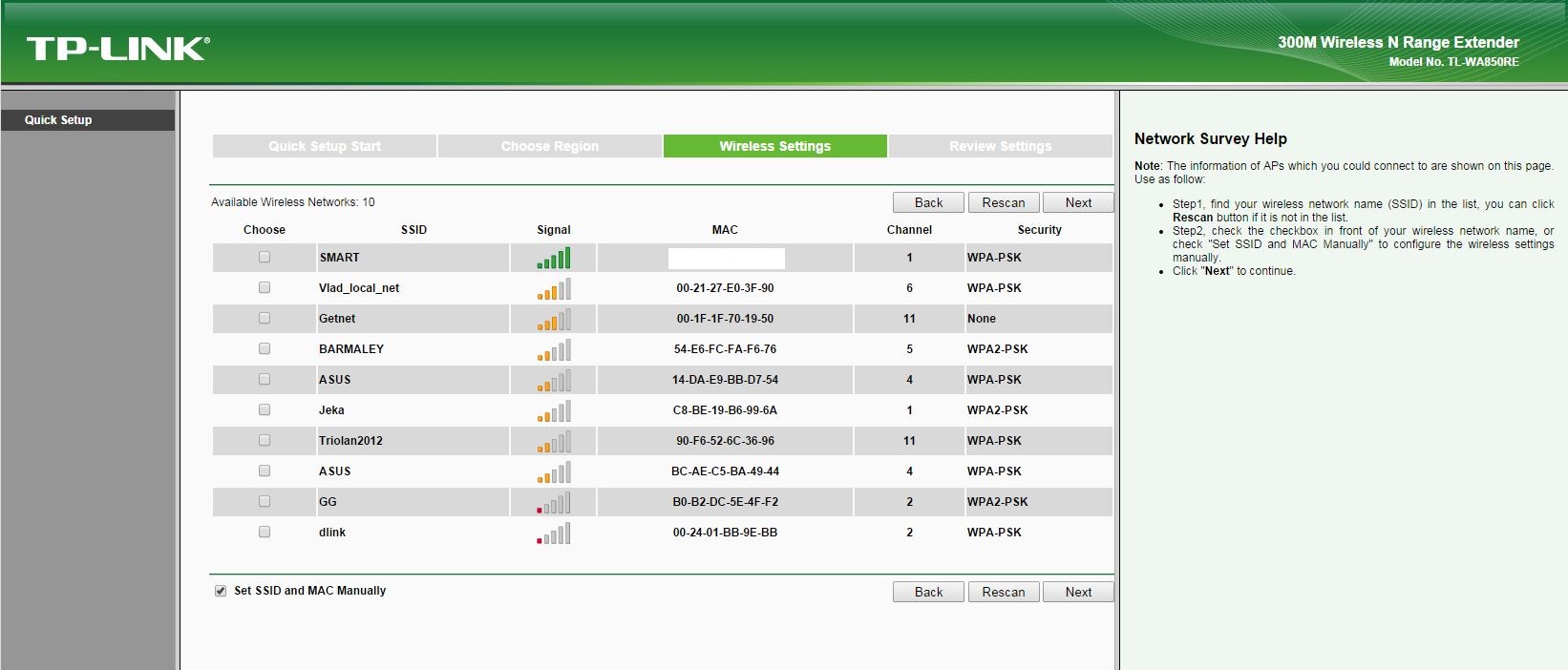1568x670 pixels.
Task: Click MAC address 90-F6-52-6C-36-96
Action: click(x=725, y=441)
